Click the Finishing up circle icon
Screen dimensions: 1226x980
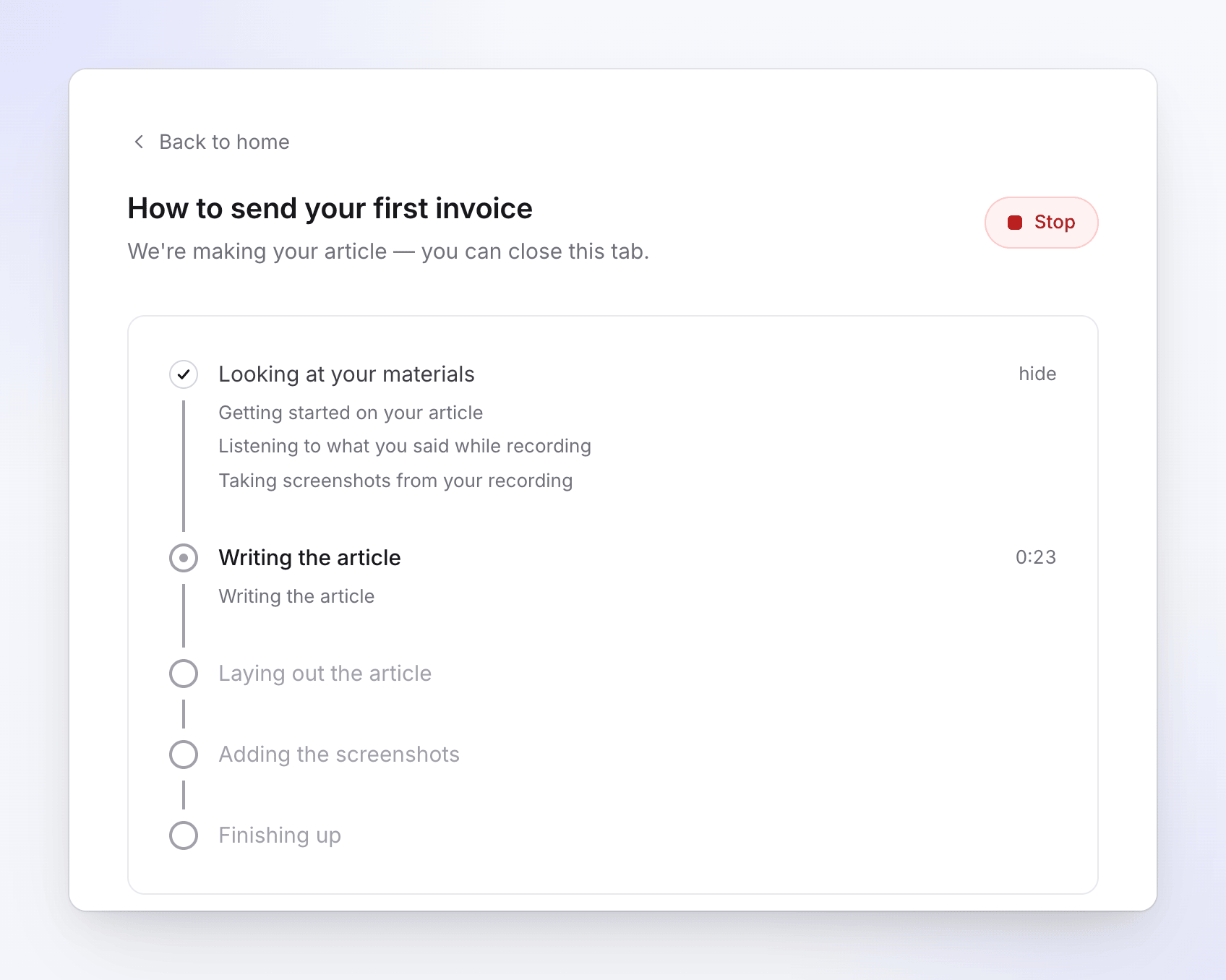point(184,835)
